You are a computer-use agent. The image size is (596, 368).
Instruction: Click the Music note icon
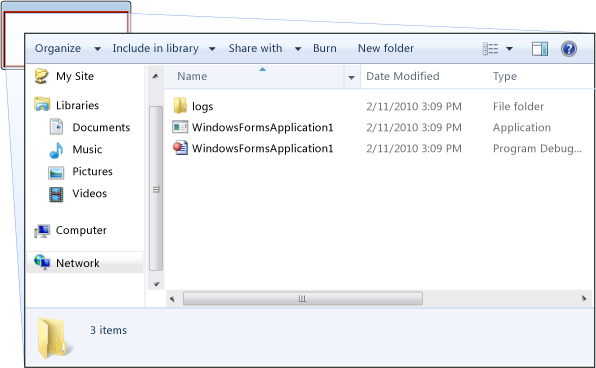pos(57,150)
